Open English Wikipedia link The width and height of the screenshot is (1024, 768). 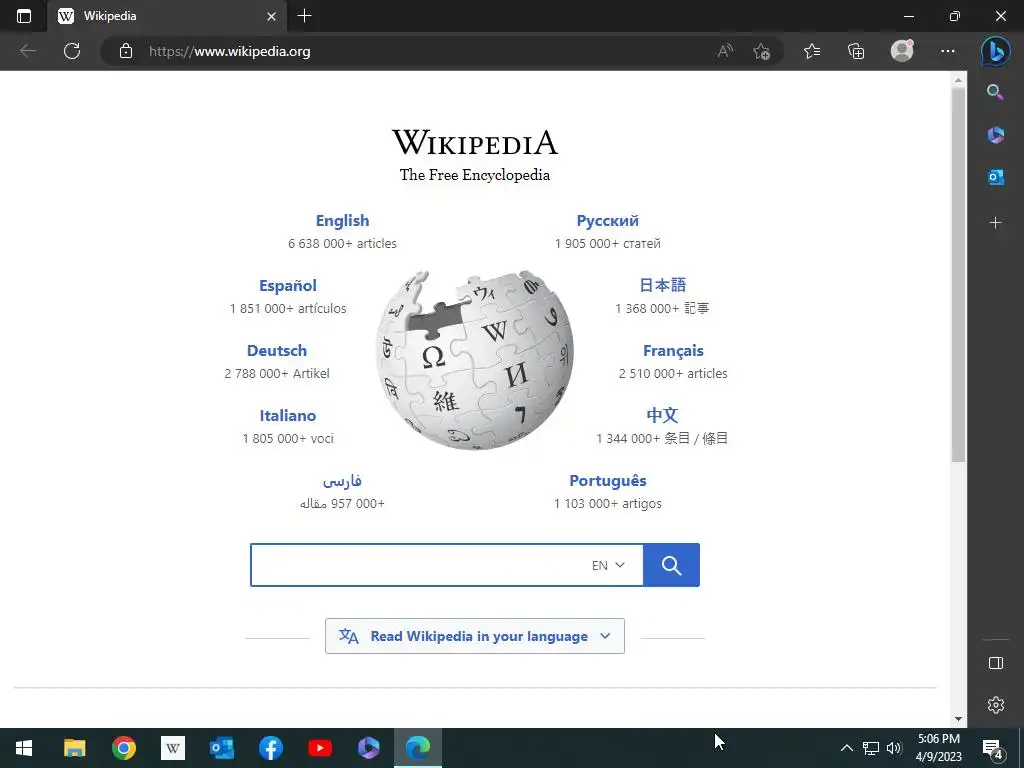[x=342, y=221]
